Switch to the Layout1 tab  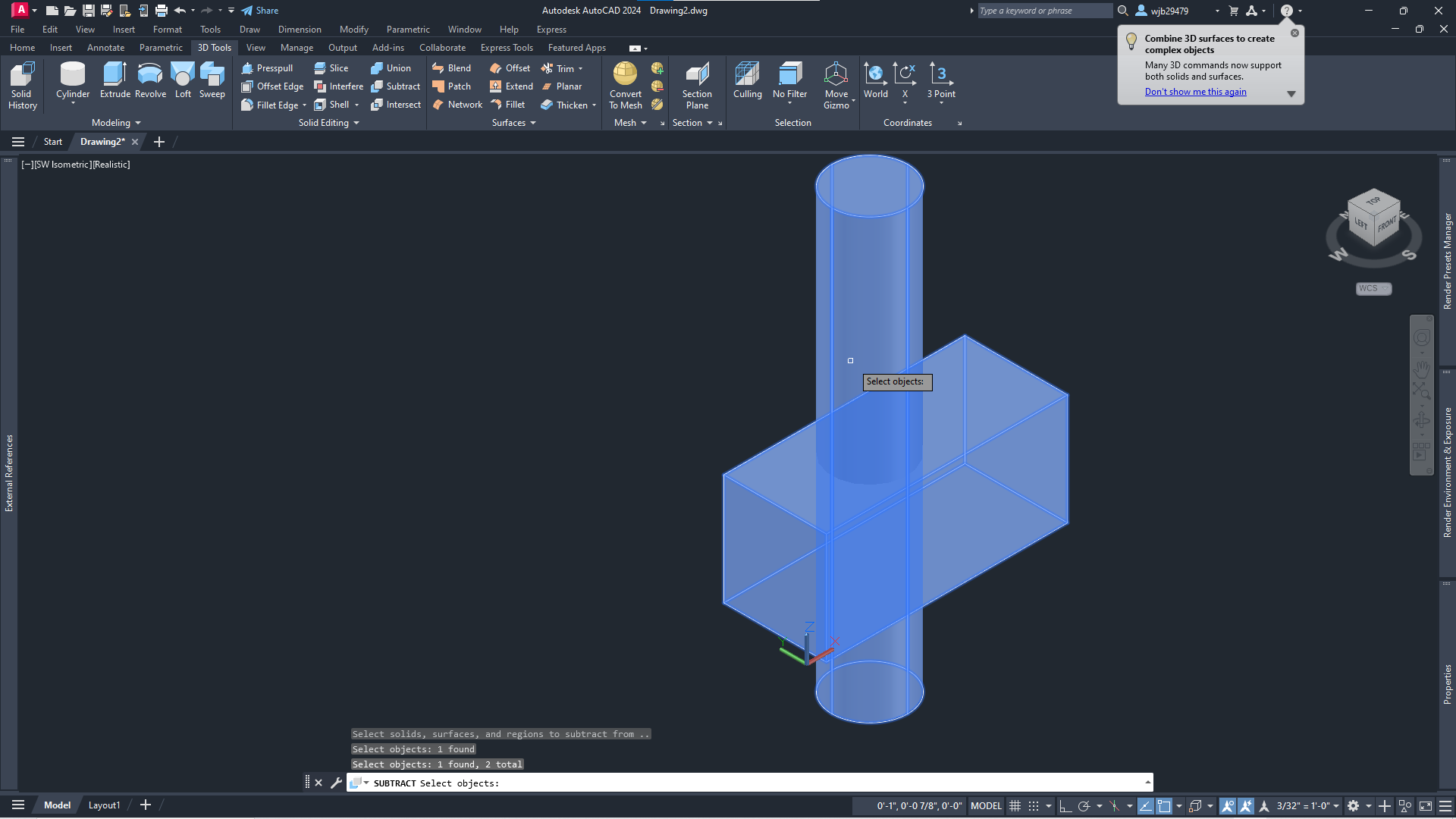[x=104, y=805]
